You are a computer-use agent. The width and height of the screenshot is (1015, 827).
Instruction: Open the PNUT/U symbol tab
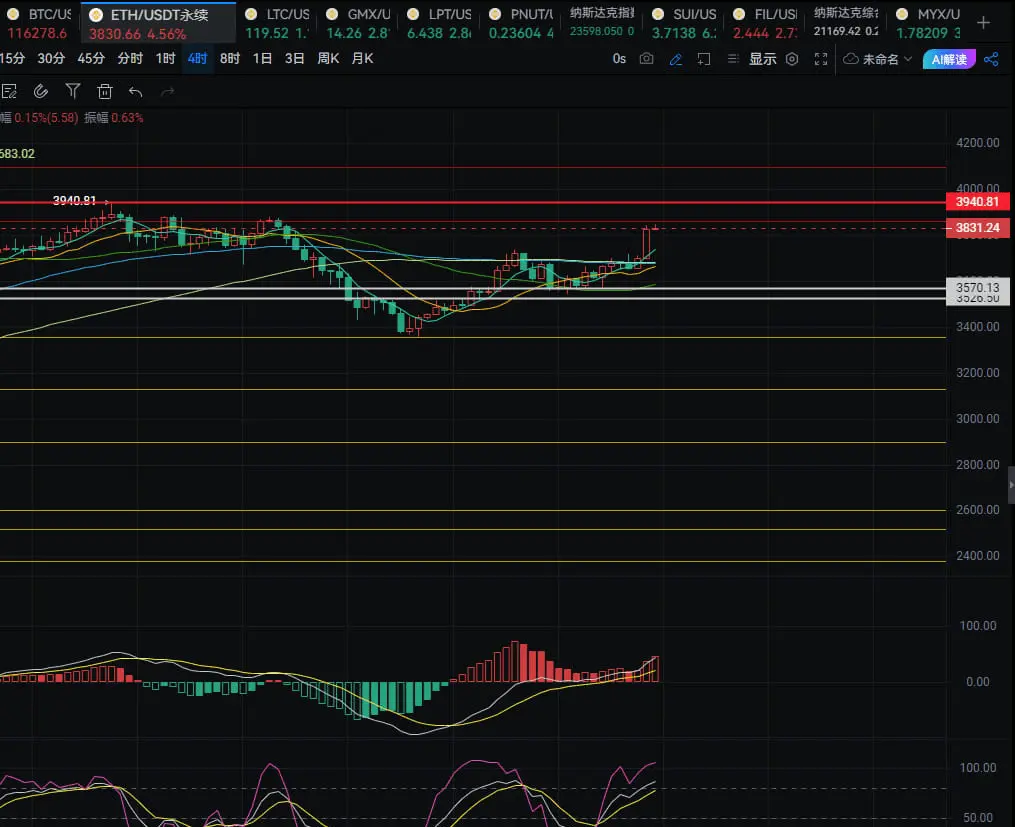(521, 23)
